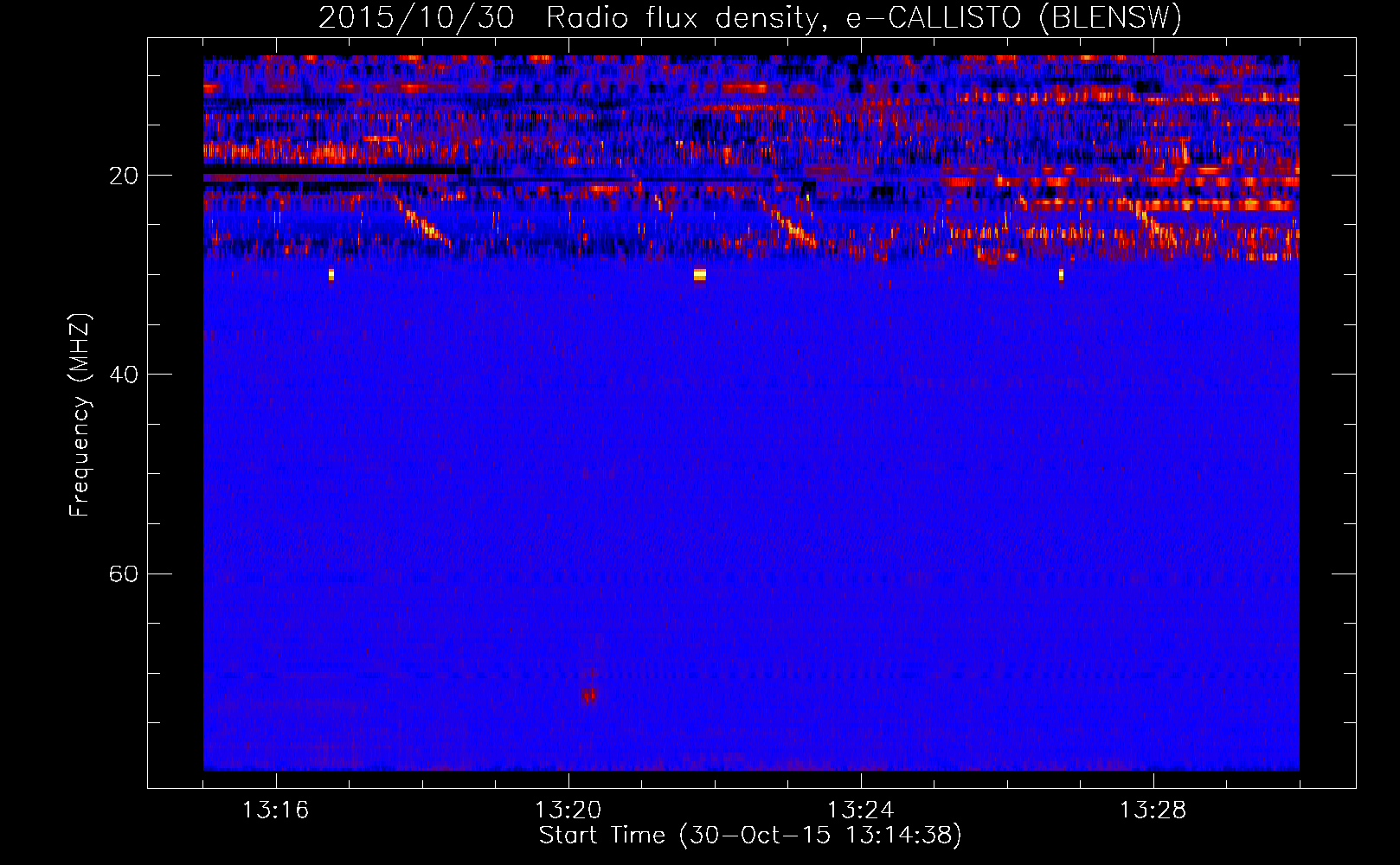This screenshot has height=865, width=1400.
Task: Click the '13:20' time tick label
Action: (568, 811)
